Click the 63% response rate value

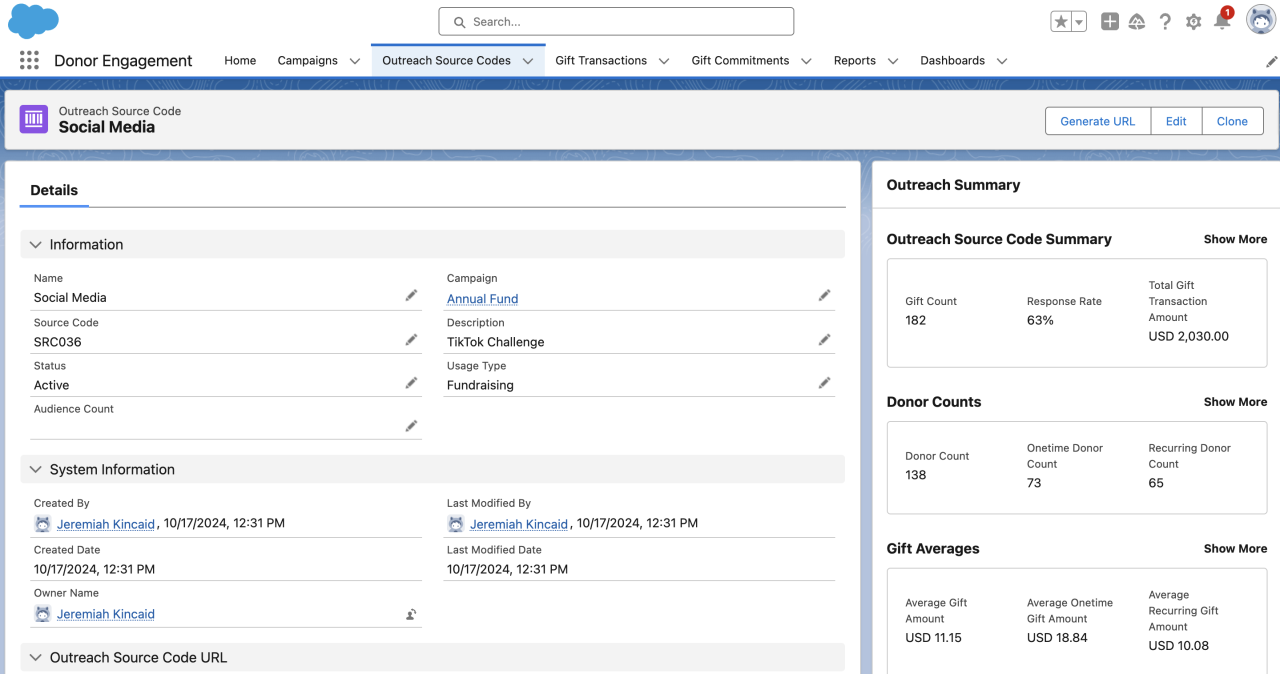pos(1040,320)
